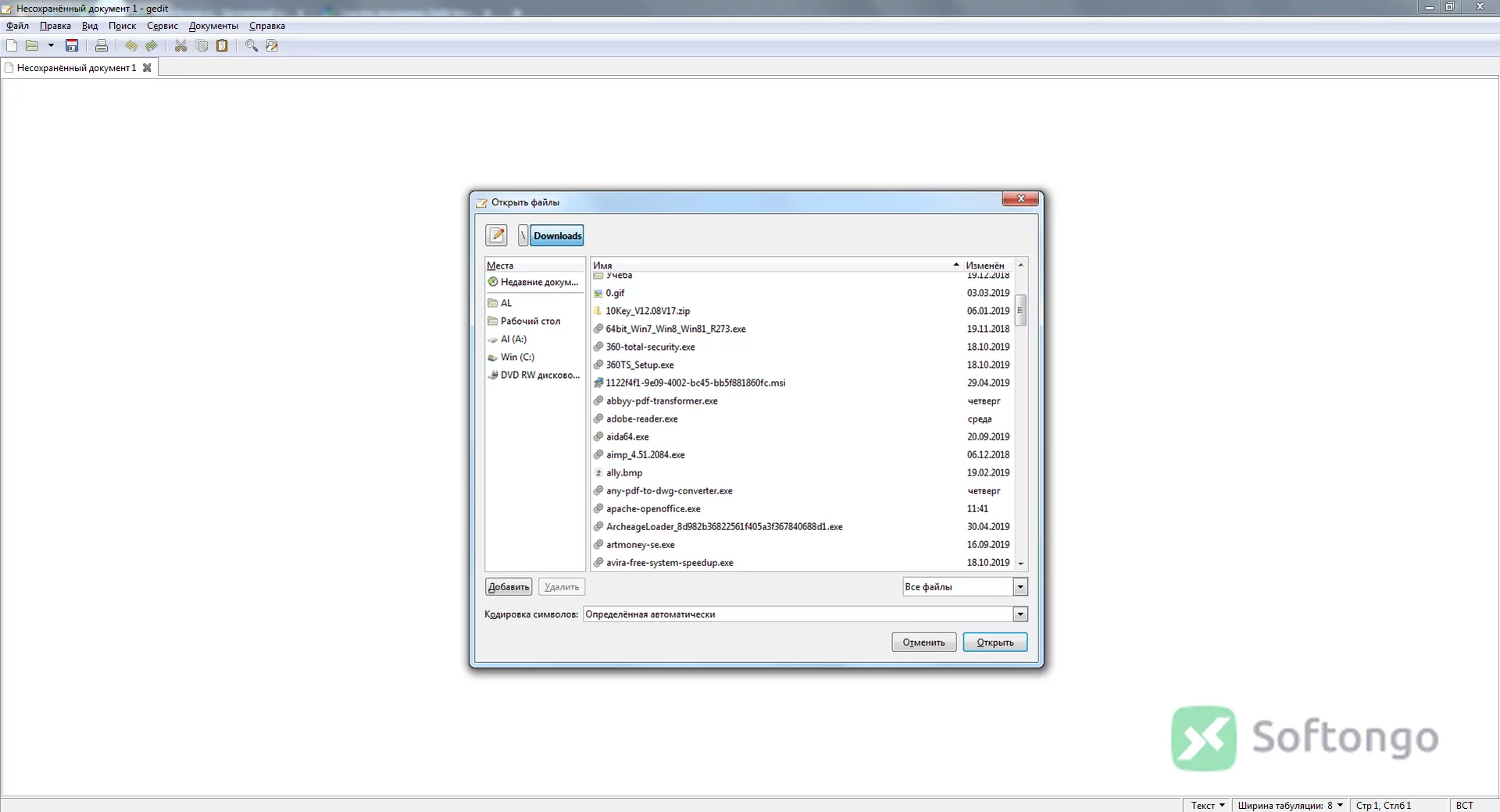1500x812 pixels.
Task: Click the cut scissors toolbar icon
Action: coord(180,46)
